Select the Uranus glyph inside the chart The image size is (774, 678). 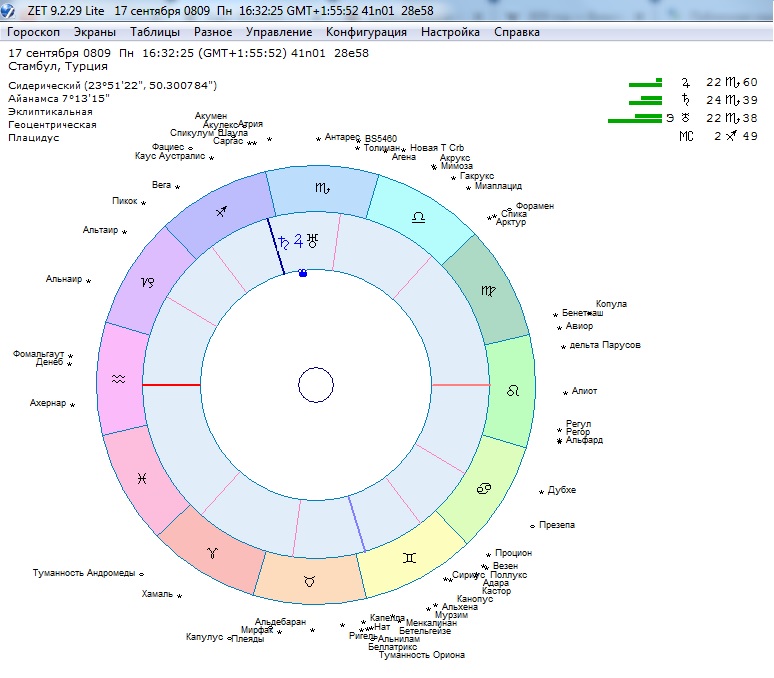coord(312,241)
